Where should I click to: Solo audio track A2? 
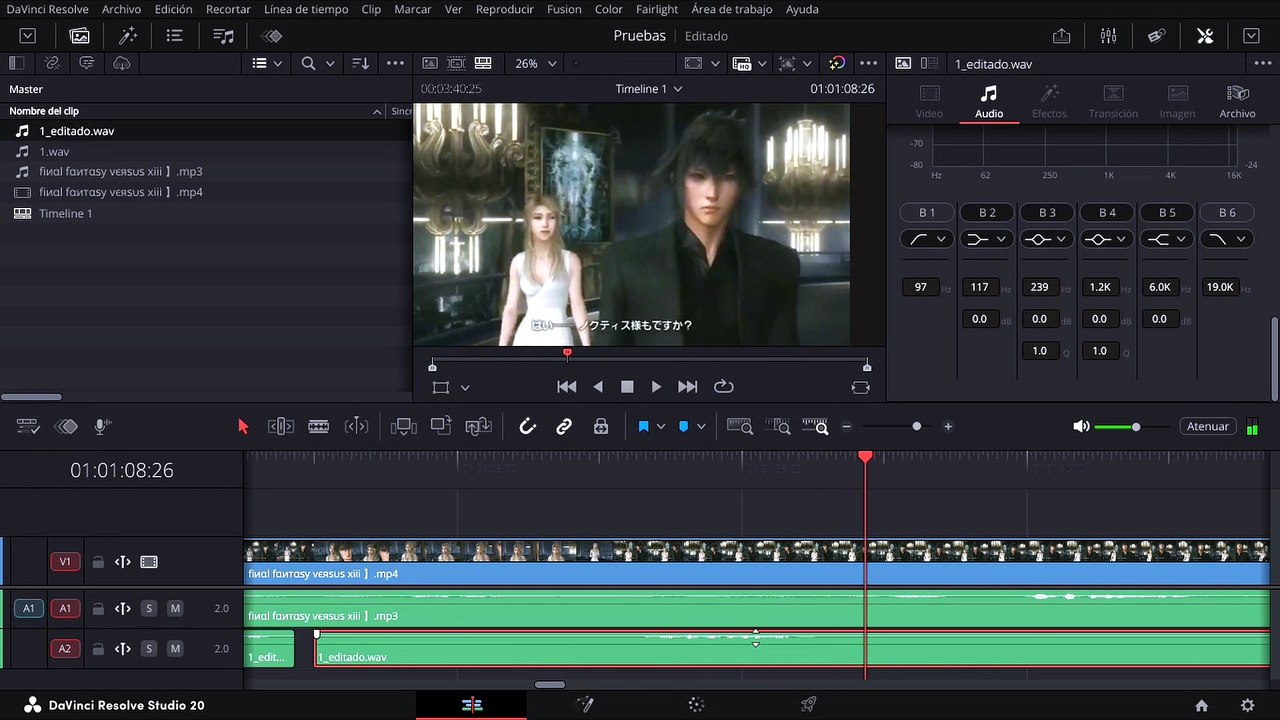tap(149, 649)
